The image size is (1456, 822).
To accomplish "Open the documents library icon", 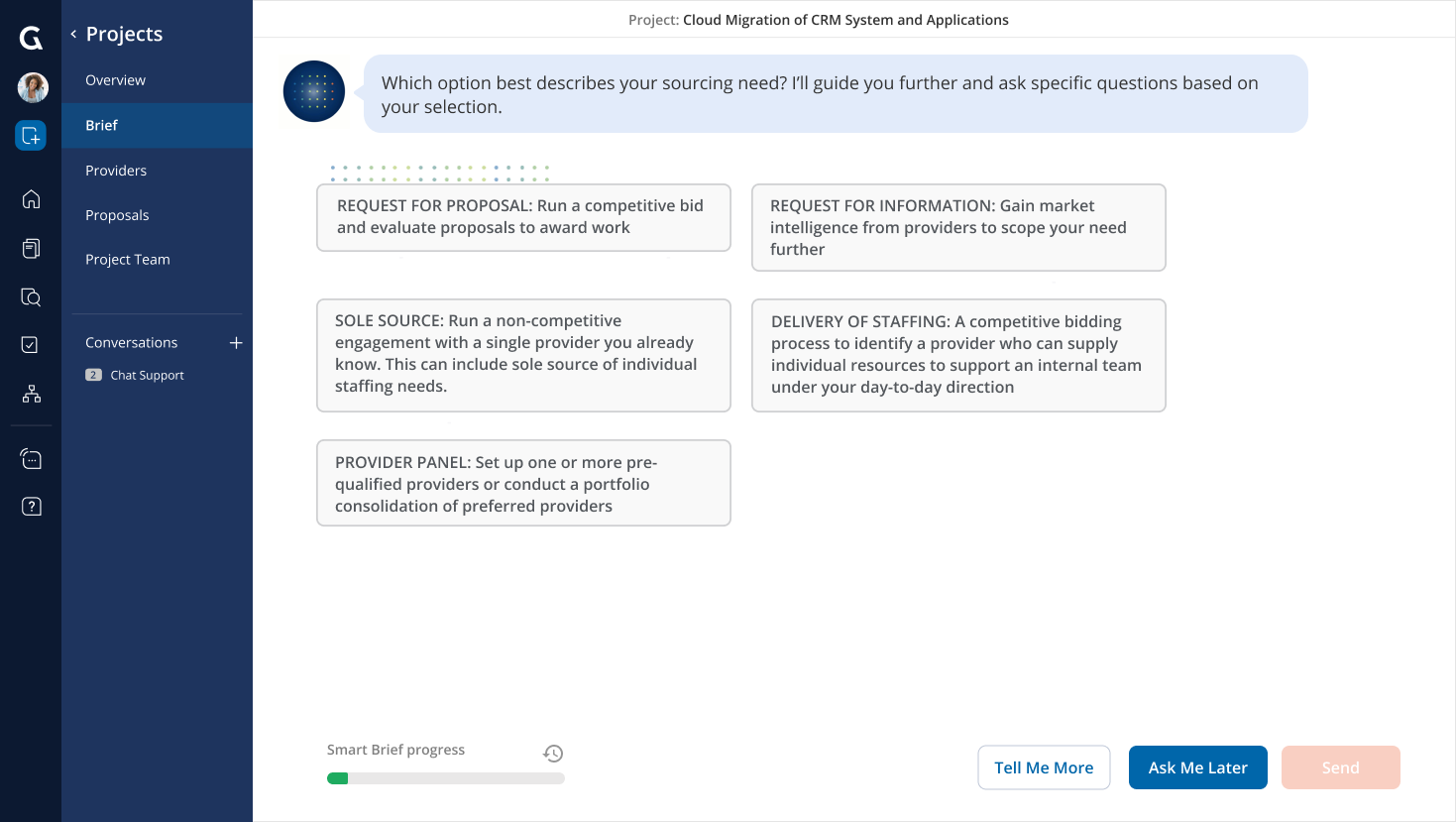I will (30, 248).
